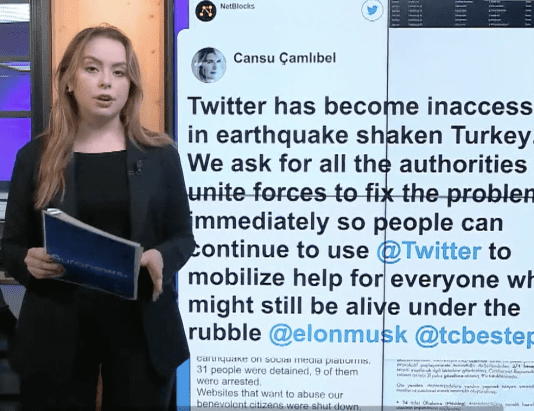This screenshot has height=411, width=534.
Task: Click the line "in earthquake shaken Turkey"
Action: [361, 136]
